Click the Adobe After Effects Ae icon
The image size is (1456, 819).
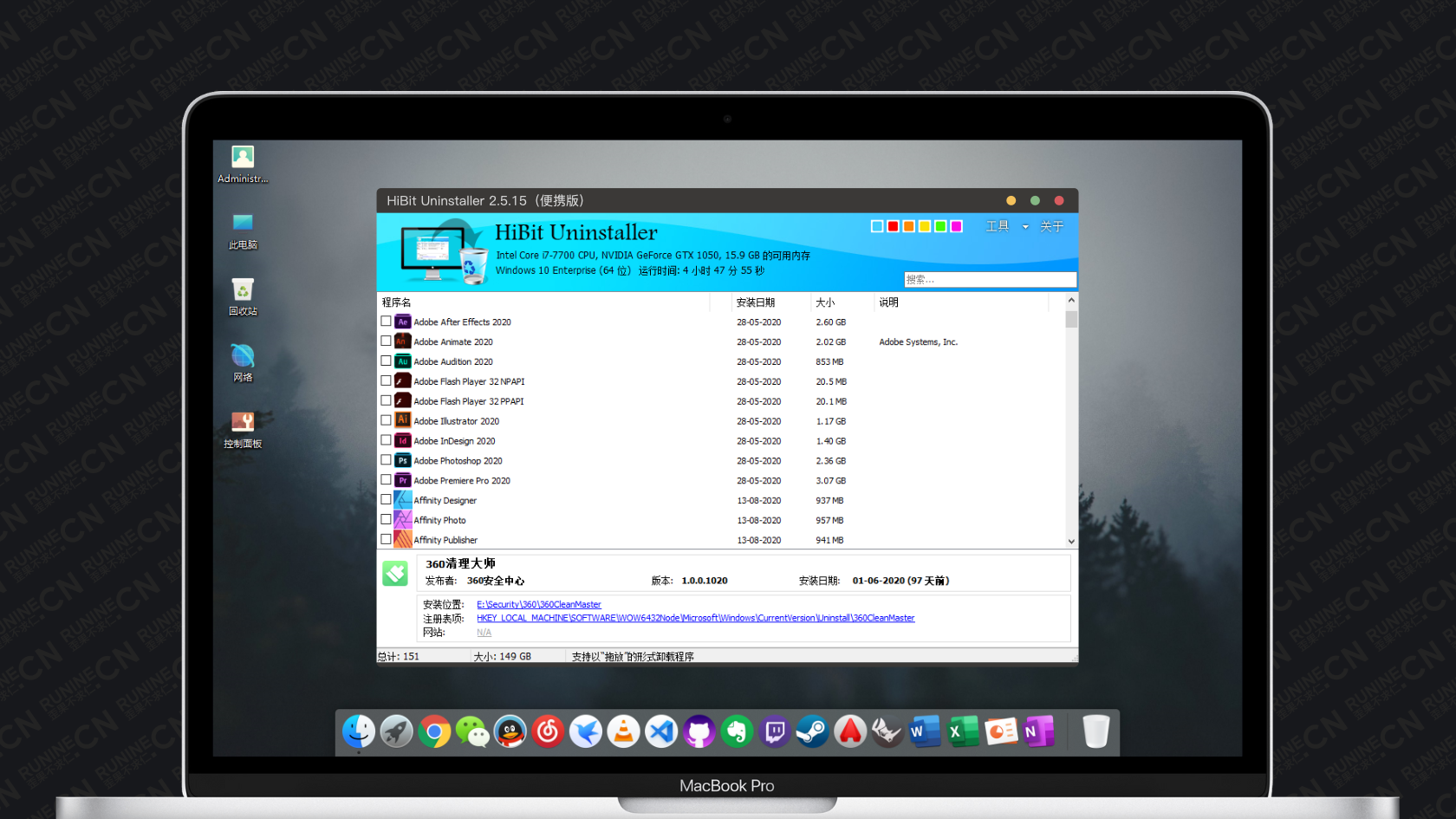pyautogui.click(x=403, y=322)
